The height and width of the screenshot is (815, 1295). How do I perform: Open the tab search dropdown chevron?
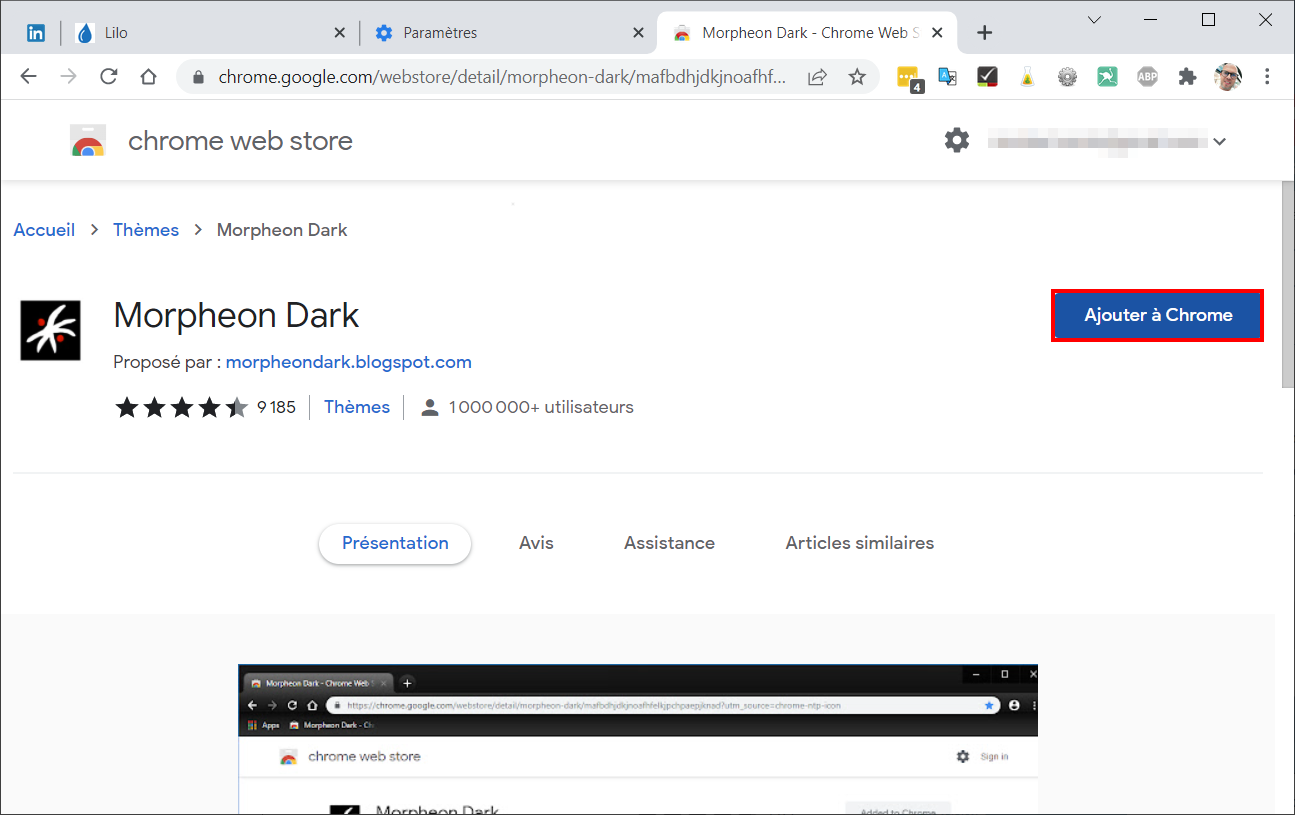[x=1094, y=20]
